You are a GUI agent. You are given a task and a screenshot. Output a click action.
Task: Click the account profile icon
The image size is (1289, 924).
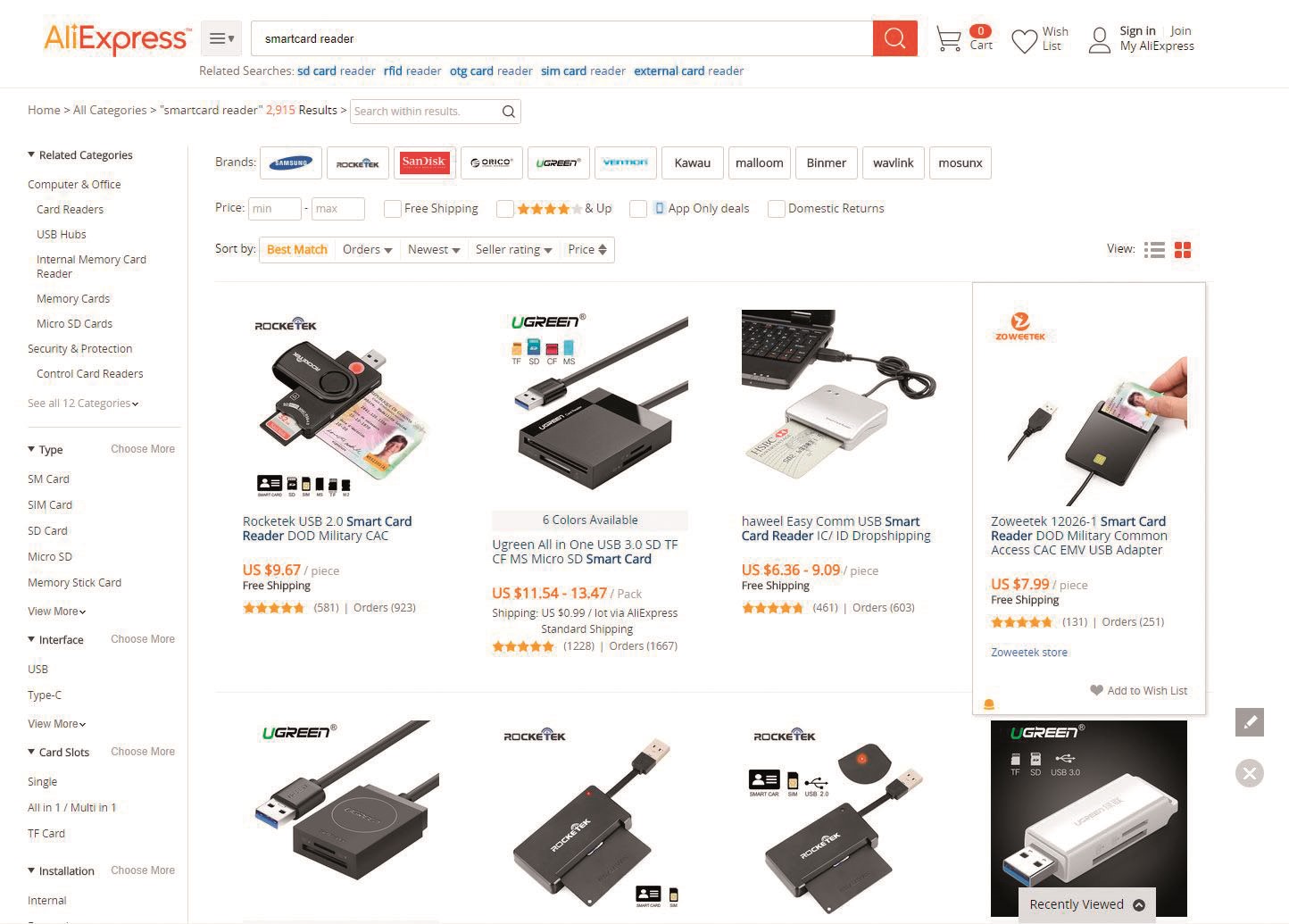pos(1100,40)
